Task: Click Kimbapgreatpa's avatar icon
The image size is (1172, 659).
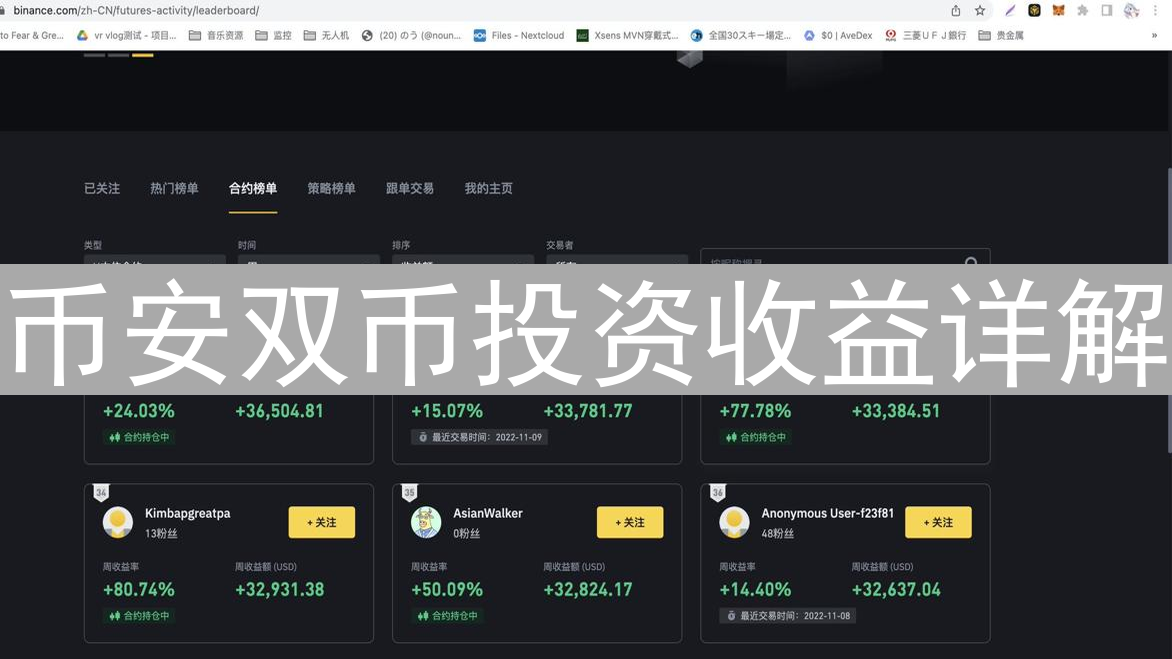Action: [x=117, y=522]
